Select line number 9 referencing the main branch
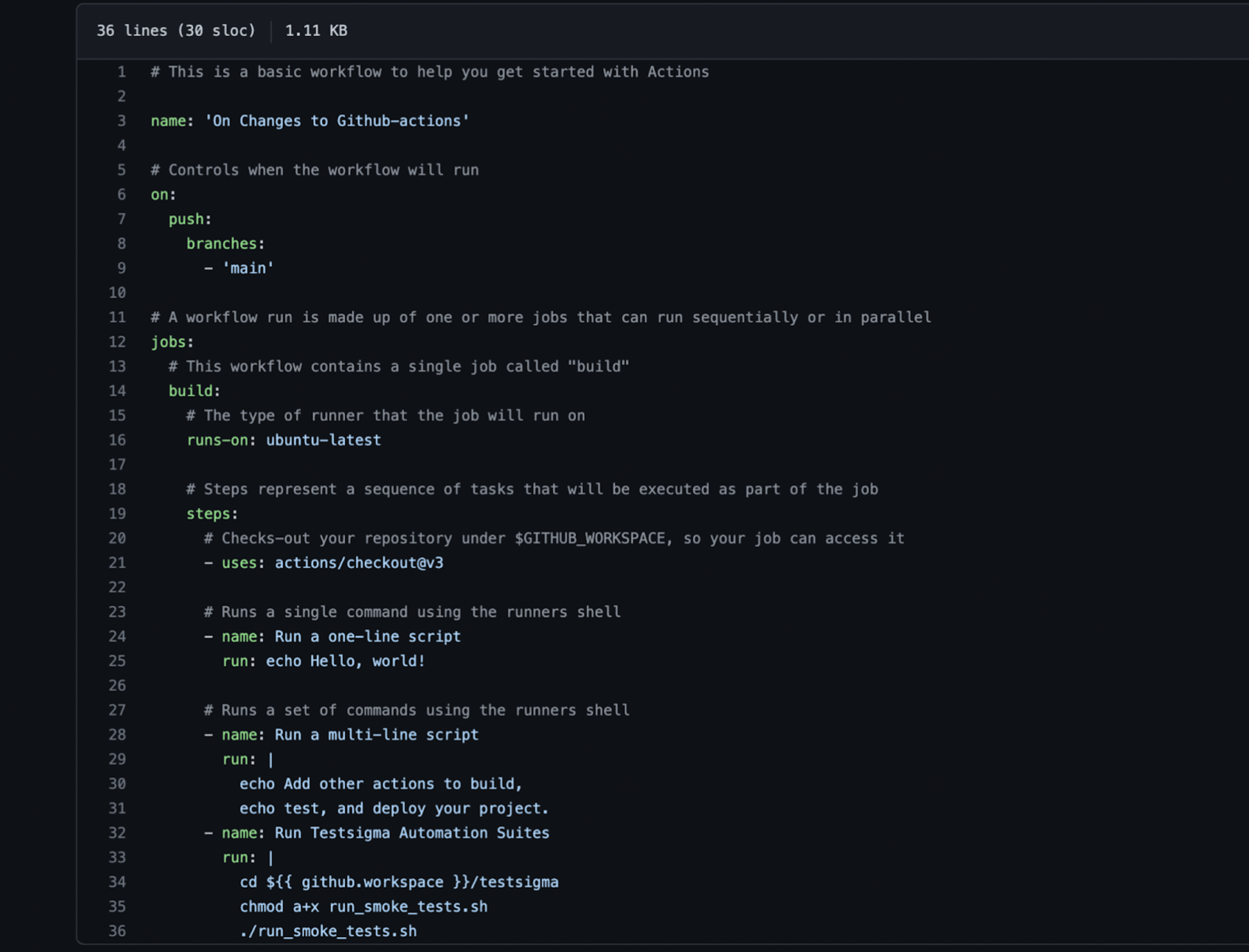Viewport: 1249px width, 952px height. tap(121, 268)
